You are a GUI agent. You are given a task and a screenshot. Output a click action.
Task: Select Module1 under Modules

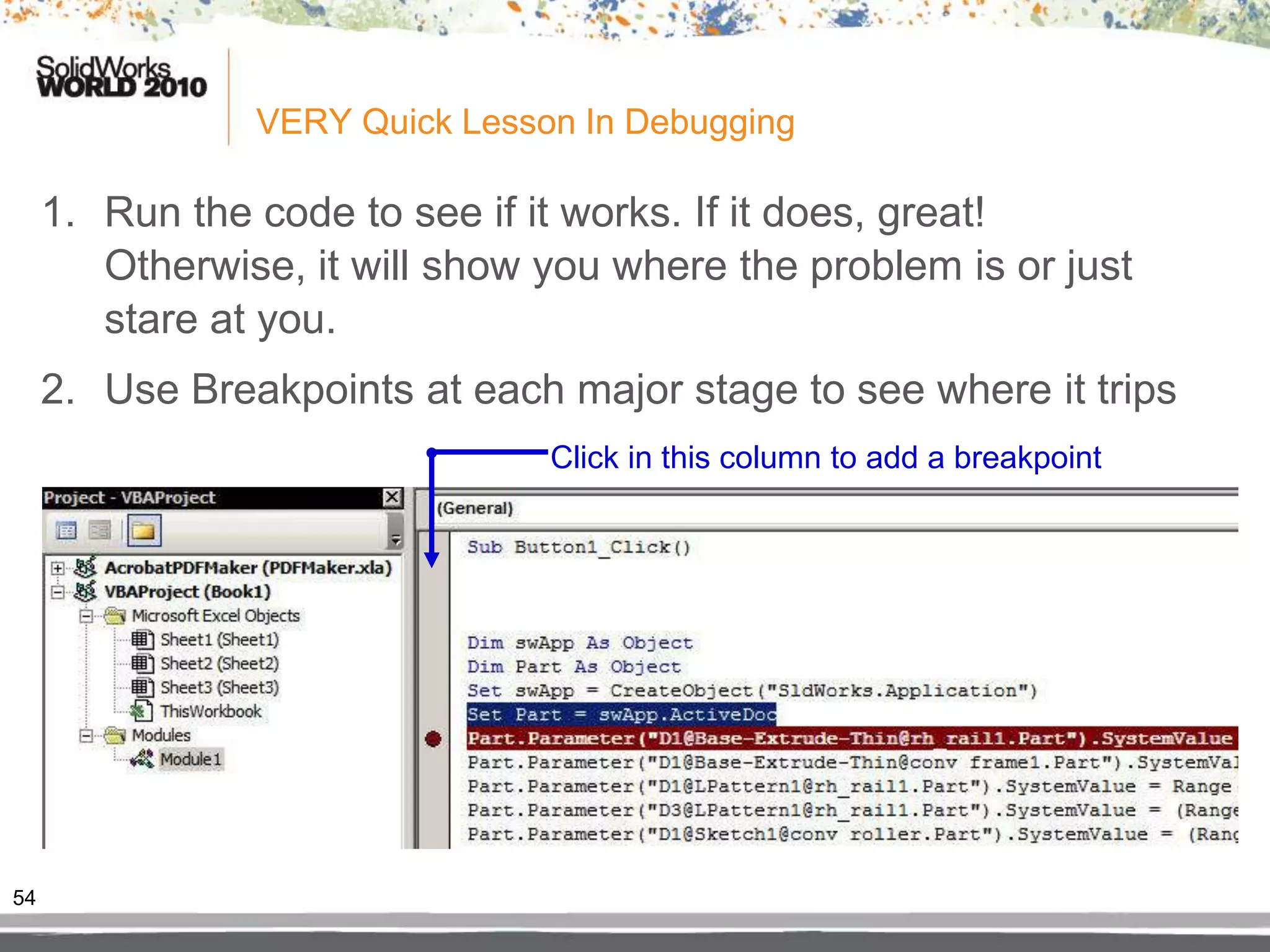[190, 759]
